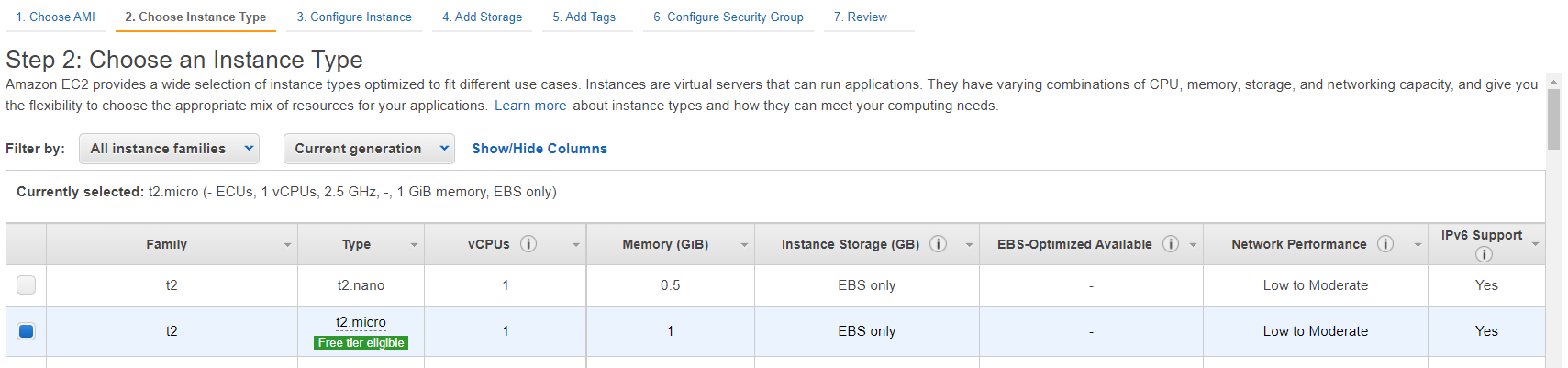The image size is (1568, 368).
Task: Click the Show/Hide Columns link
Action: 539,149
